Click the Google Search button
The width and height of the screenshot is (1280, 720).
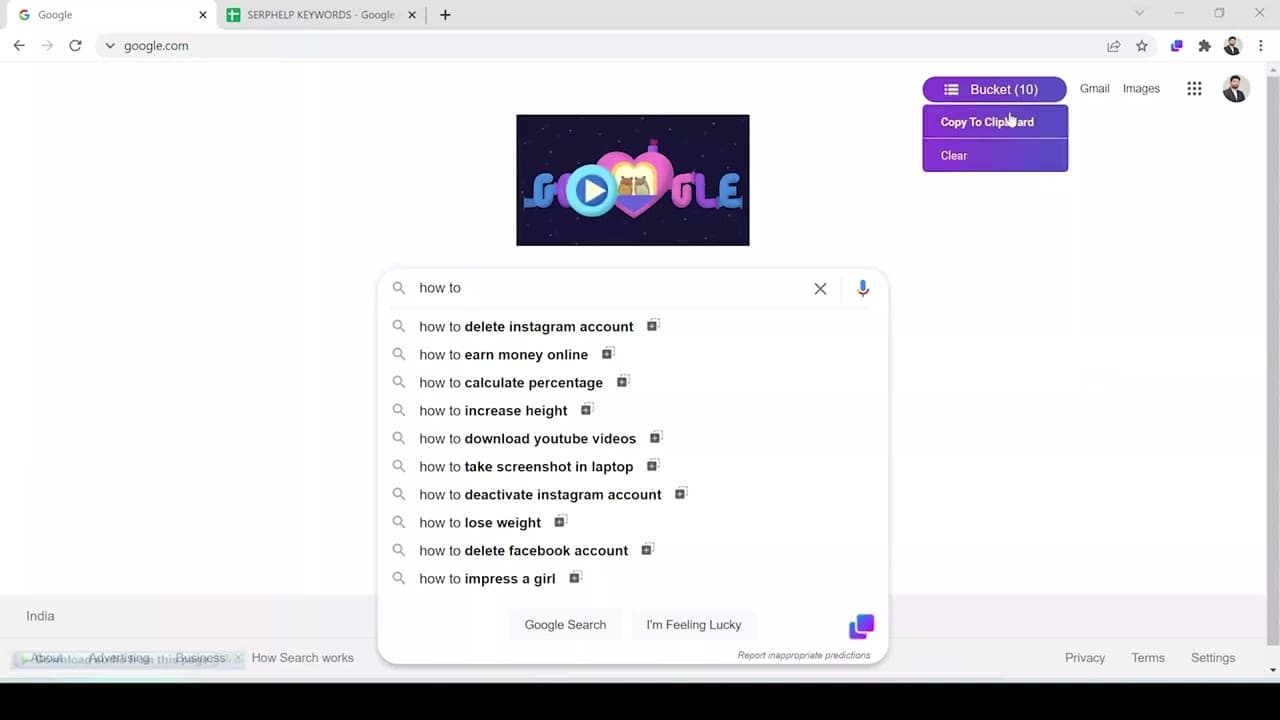click(565, 625)
